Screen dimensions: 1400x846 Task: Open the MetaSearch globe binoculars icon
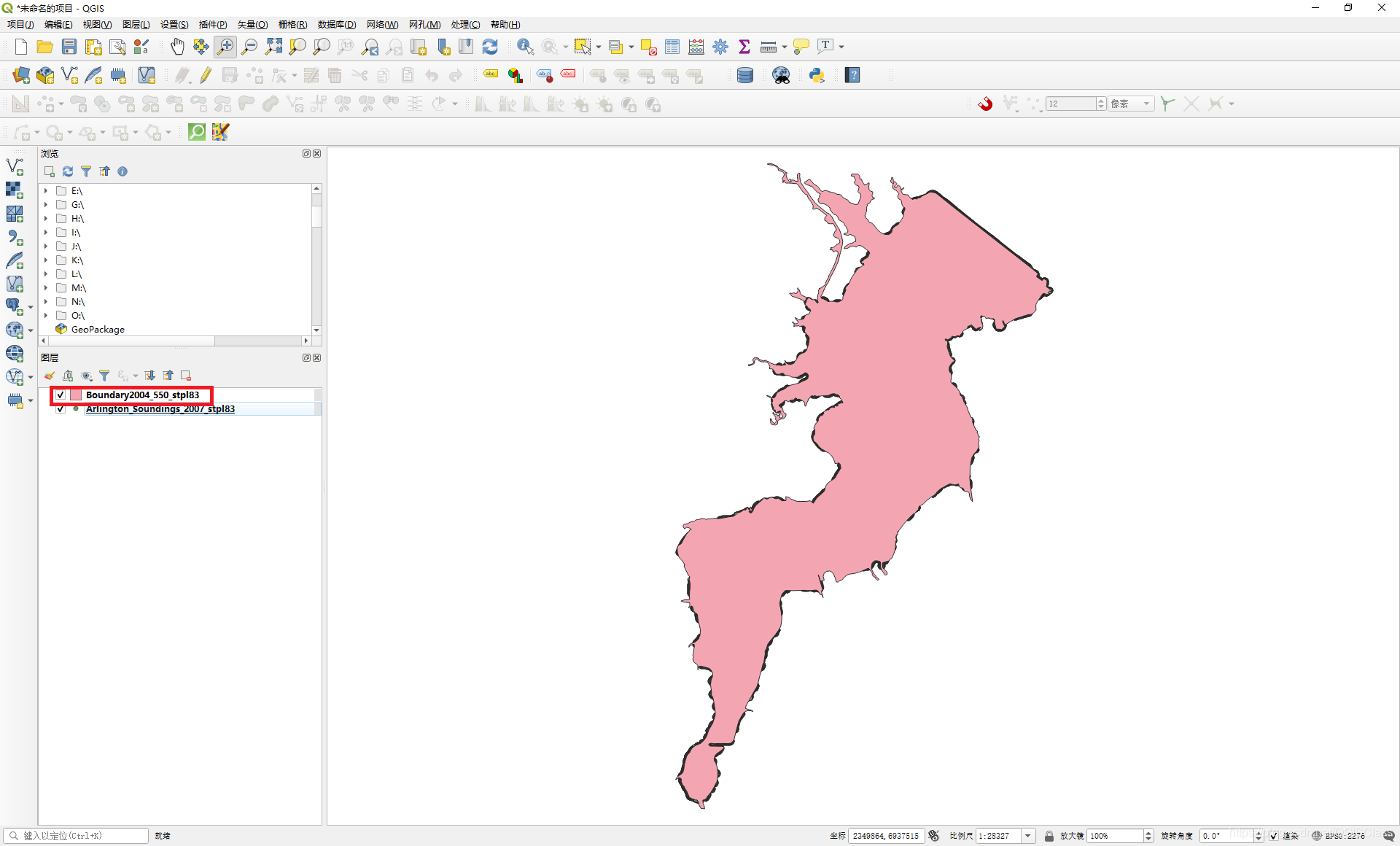(x=781, y=75)
